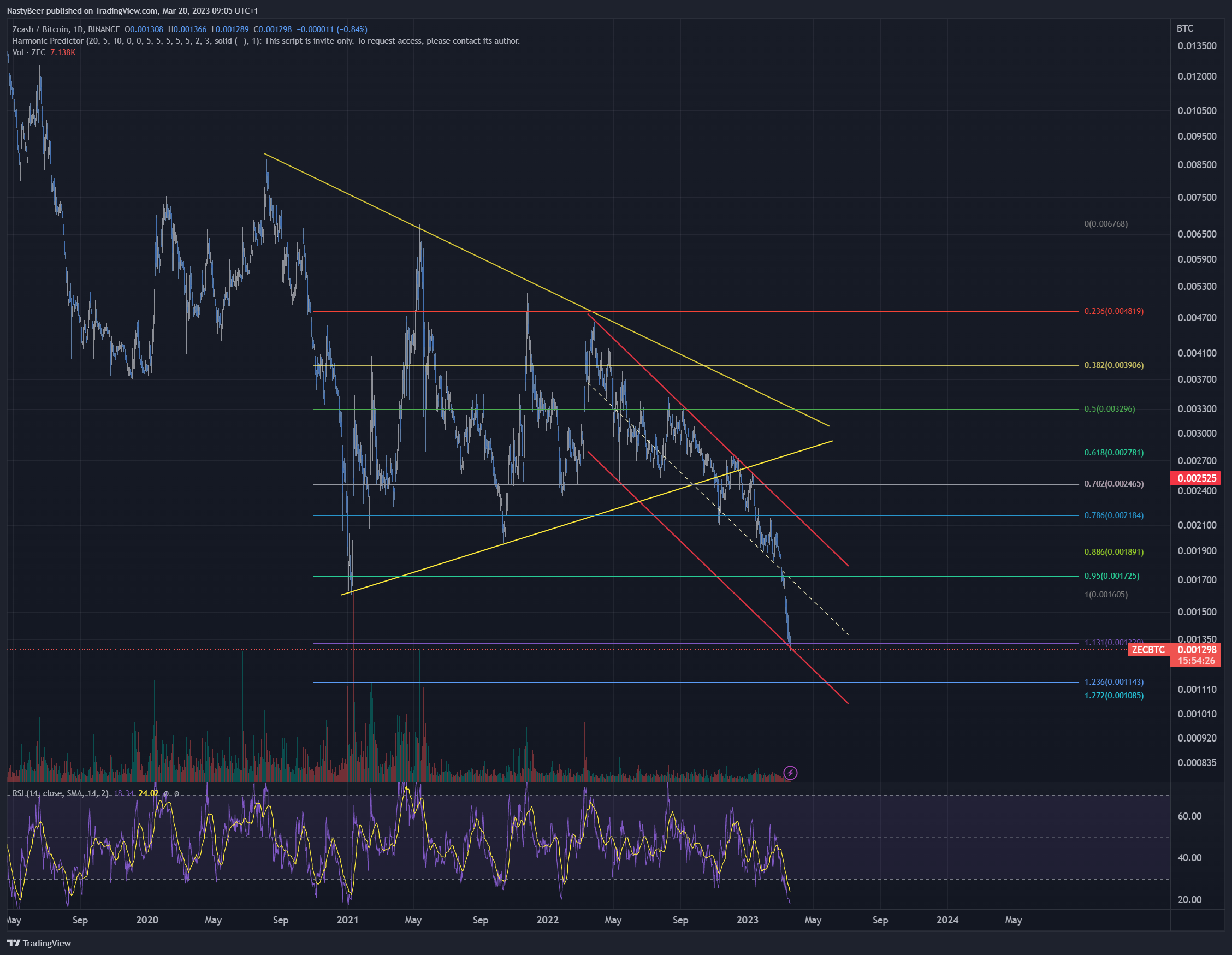Click the TradingView logo at bottom
The height and width of the screenshot is (955, 1232).
pos(39,943)
